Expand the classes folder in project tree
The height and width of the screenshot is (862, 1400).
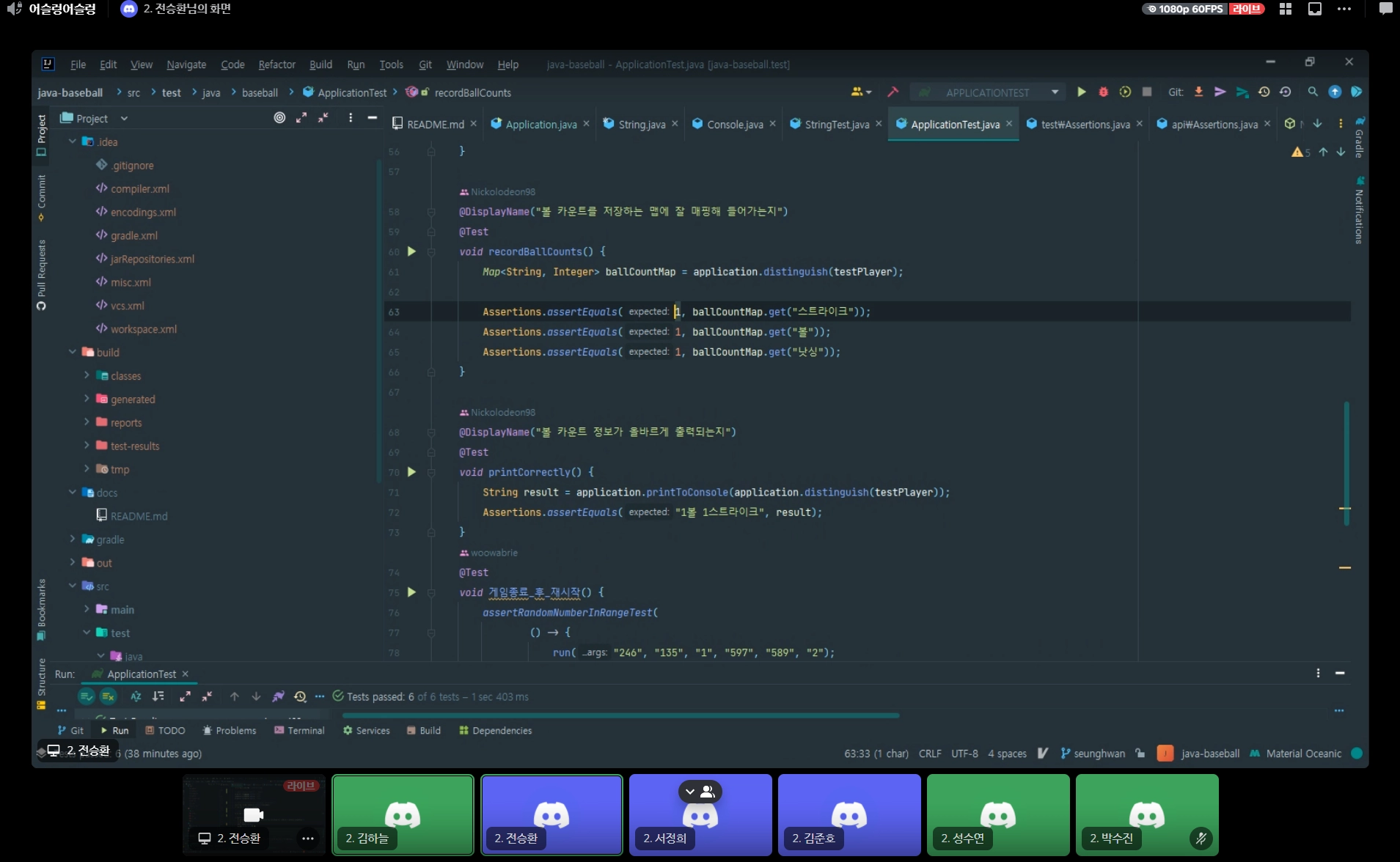click(87, 375)
